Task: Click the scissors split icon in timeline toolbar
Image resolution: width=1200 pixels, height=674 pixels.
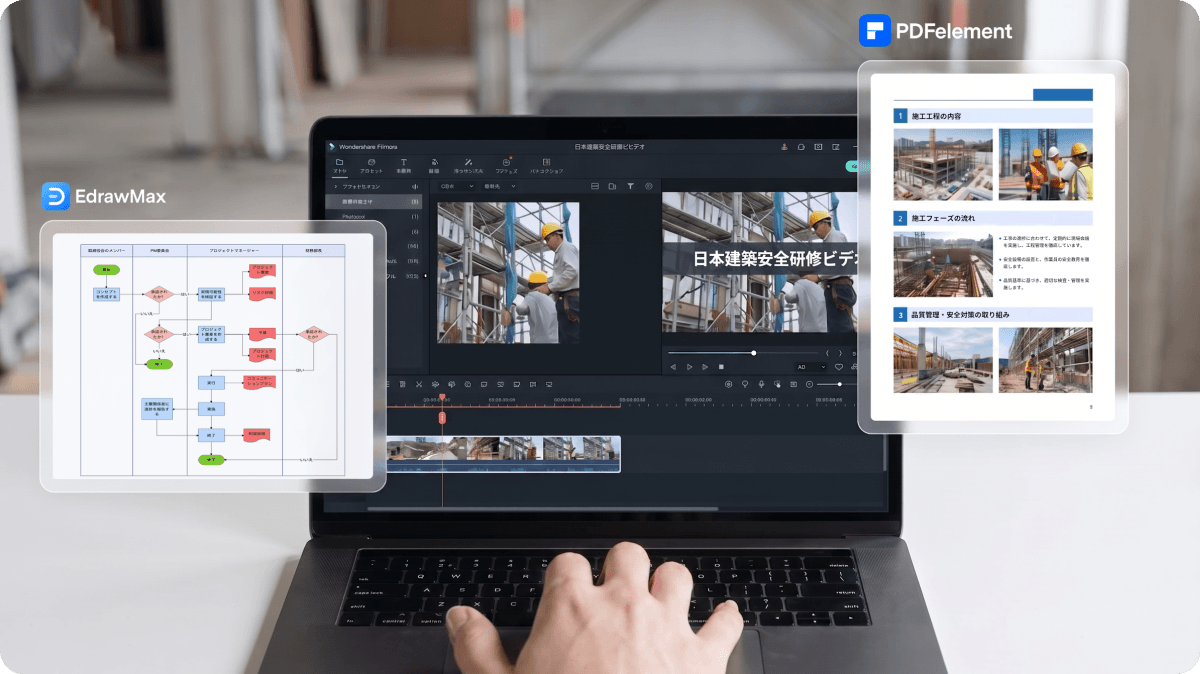Action: (419, 384)
